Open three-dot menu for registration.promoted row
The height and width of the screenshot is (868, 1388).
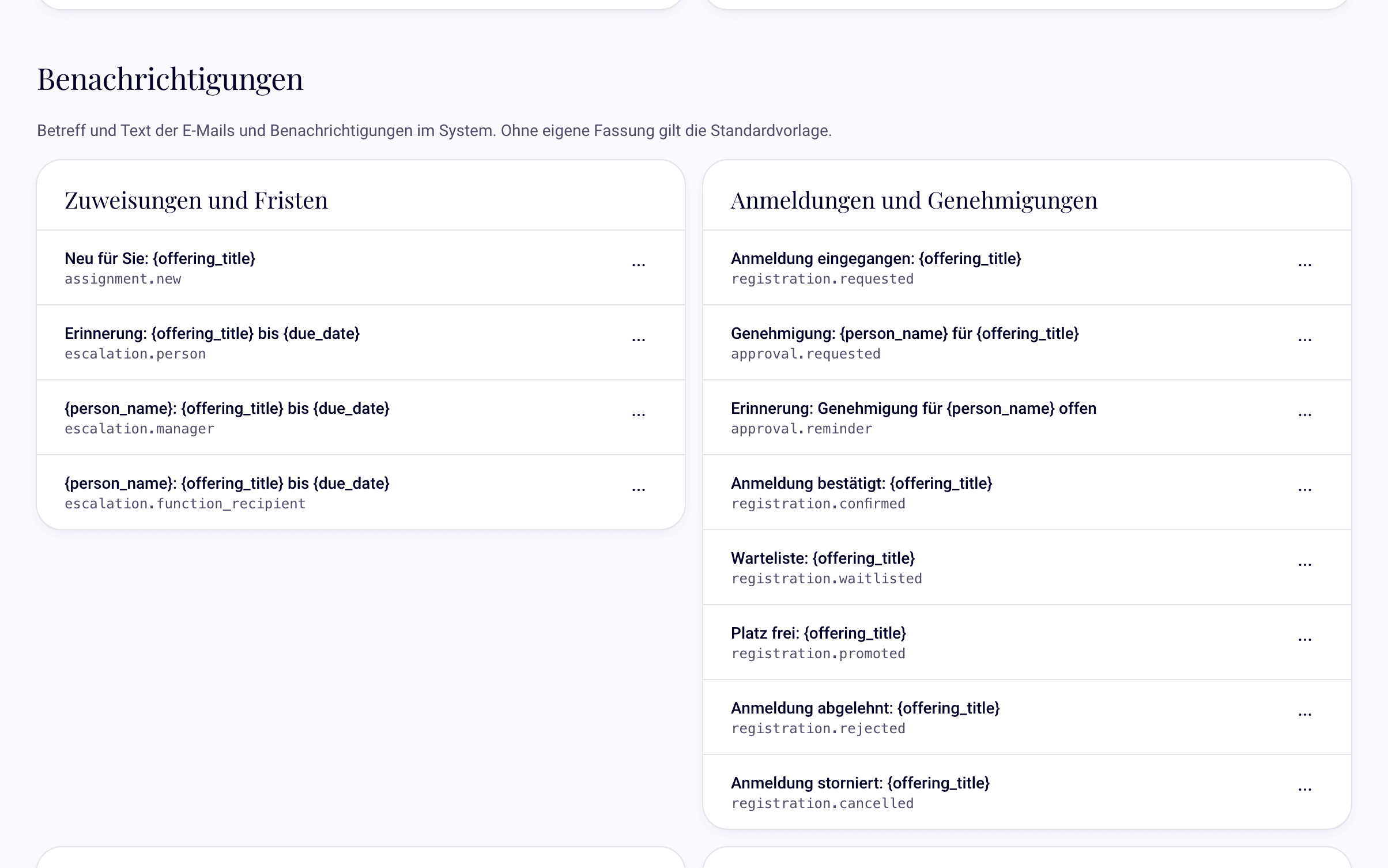[x=1304, y=640]
